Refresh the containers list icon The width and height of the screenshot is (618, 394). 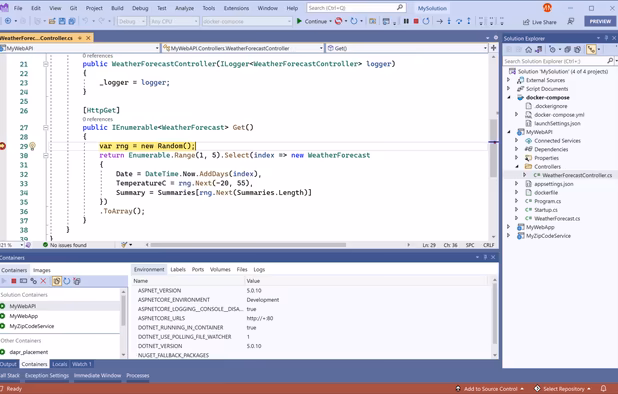pos(67,281)
